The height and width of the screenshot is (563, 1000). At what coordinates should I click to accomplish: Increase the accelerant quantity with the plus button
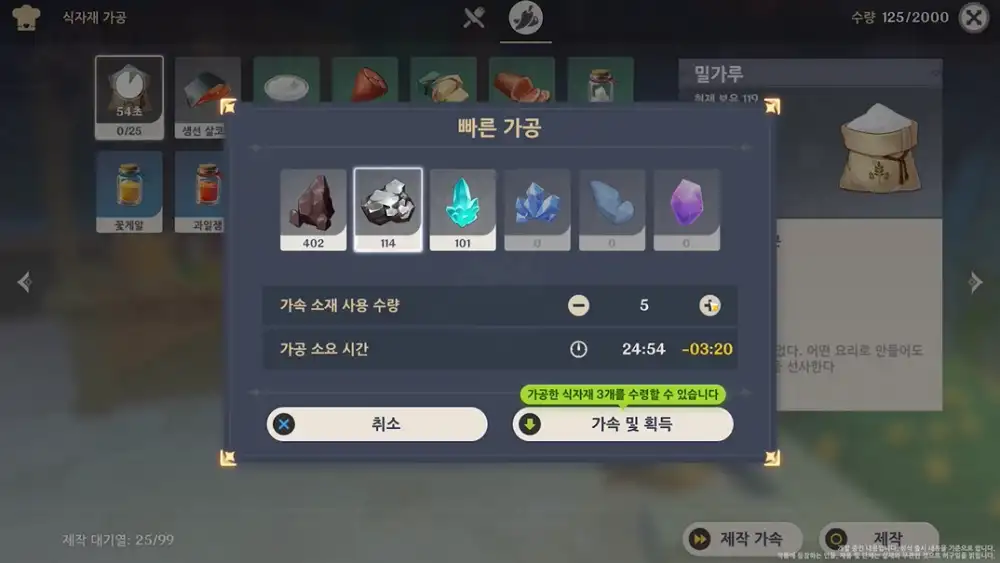(x=709, y=305)
